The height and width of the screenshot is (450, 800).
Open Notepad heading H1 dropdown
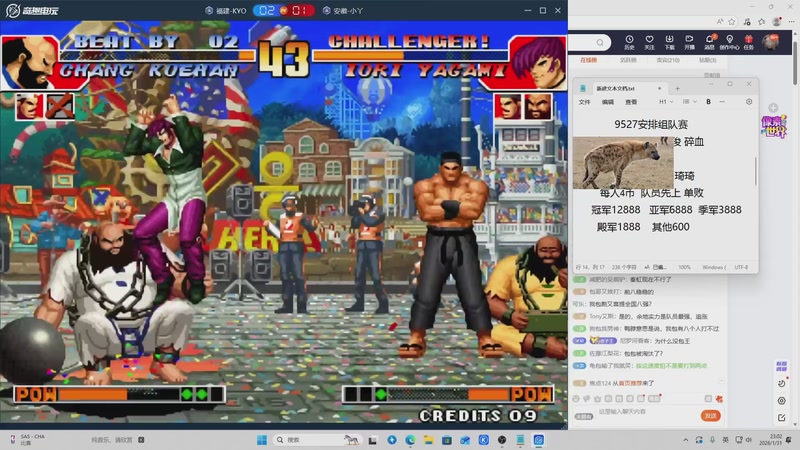[666, 102]
